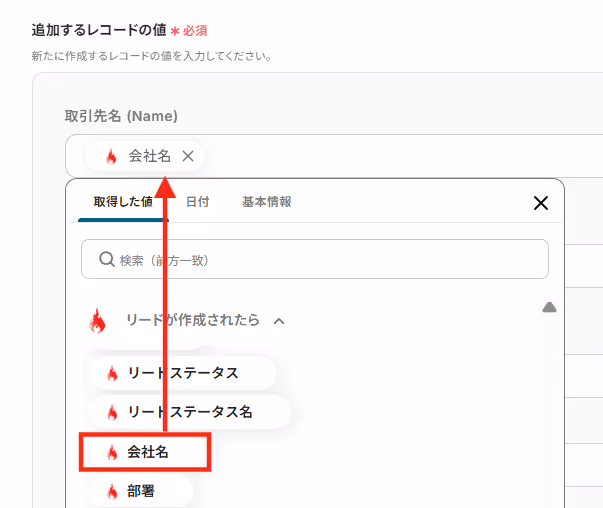The width and height of the screenshot is (603, 508).
Task: Click the flame icon on リードステータス chip
Action: [112, 373]
